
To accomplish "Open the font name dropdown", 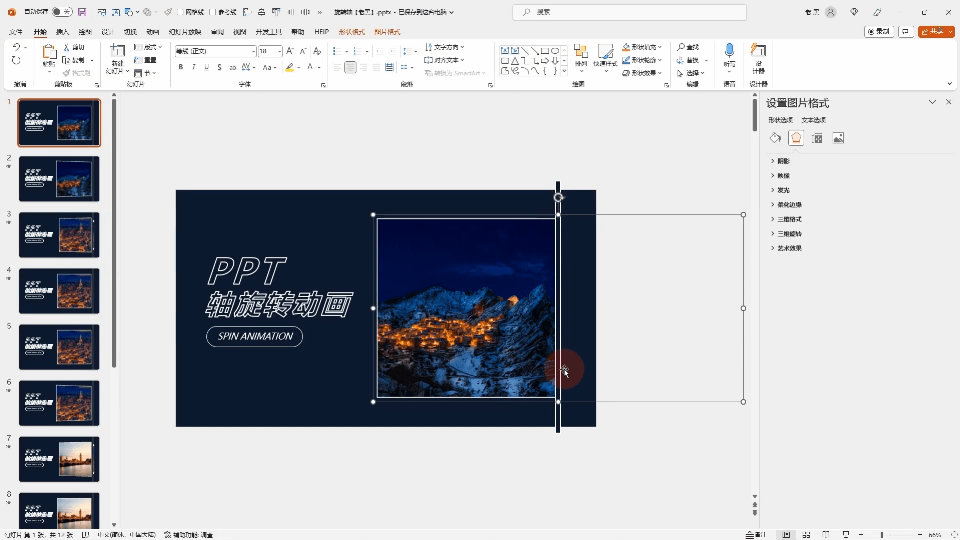I will [x=253, y=51].
